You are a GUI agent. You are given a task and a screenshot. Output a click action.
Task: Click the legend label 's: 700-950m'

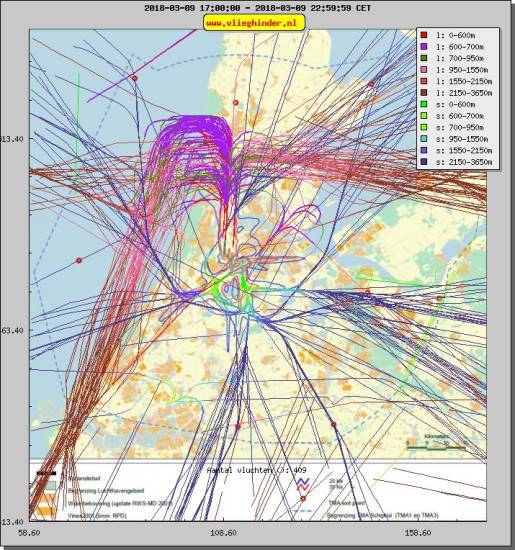pyautogui.click(x=460, y=127)
